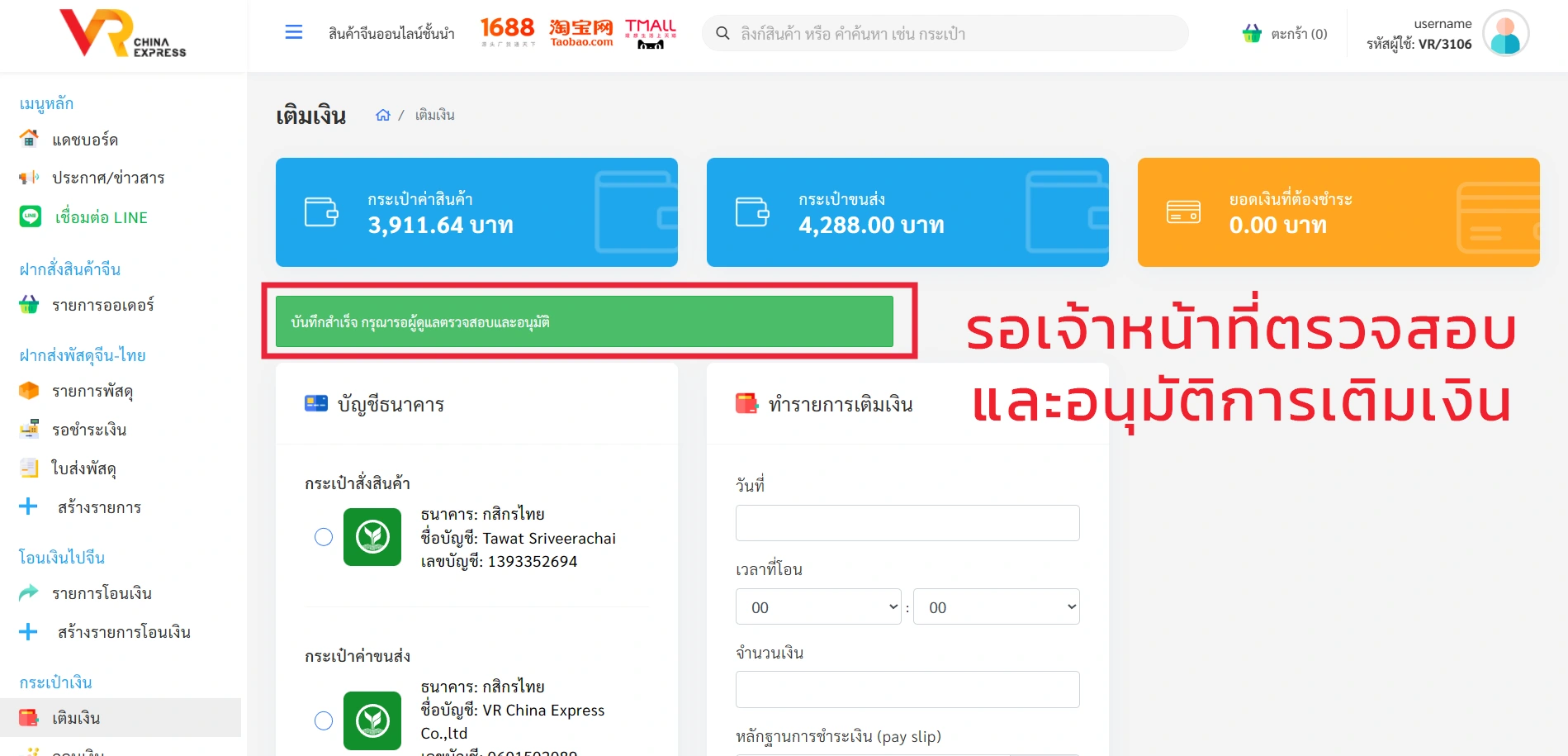Select Tawat Sriveerachai bank account radio

coord(324,537)
